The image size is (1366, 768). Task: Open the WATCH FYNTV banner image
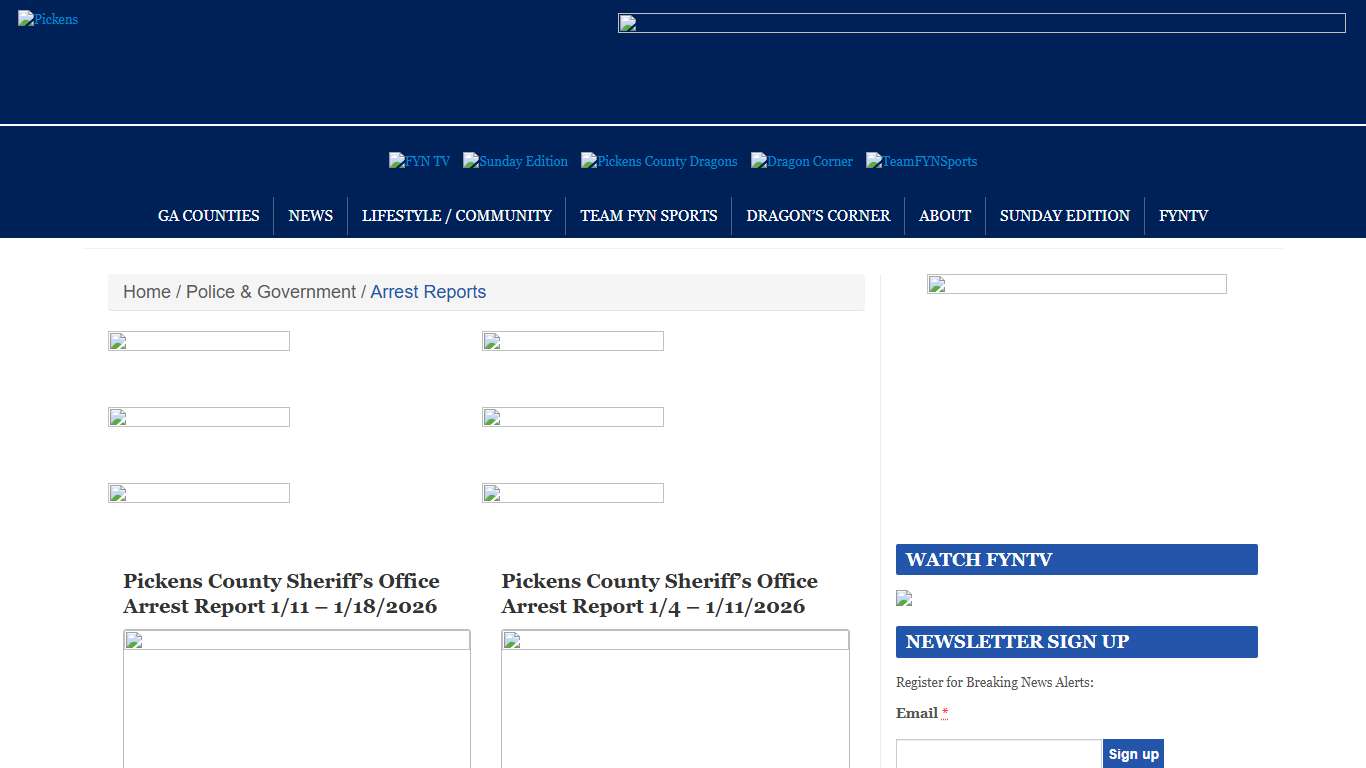tap(903, 598)
